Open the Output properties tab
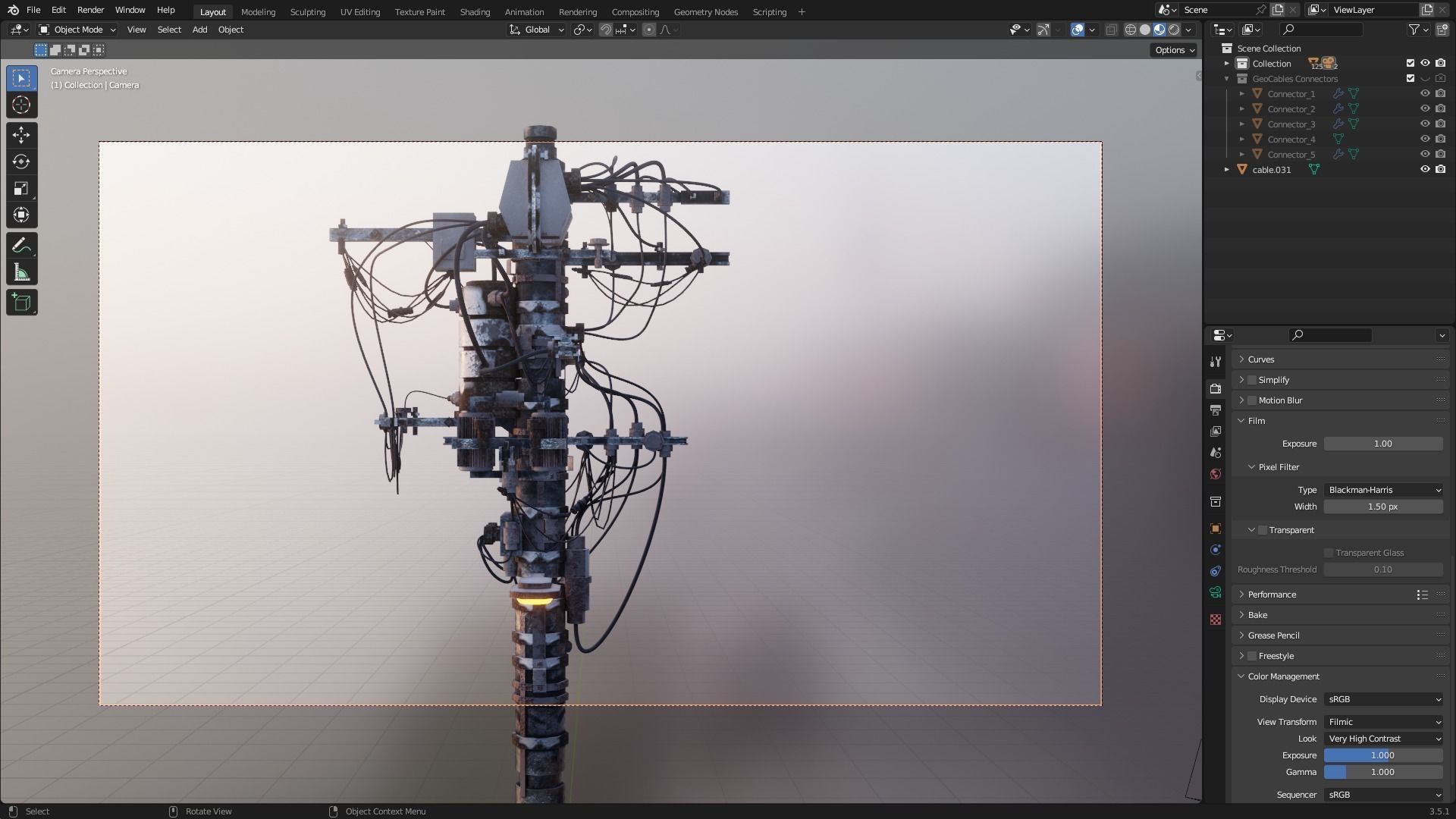The image size is (1456, 819). (1216, 410)
